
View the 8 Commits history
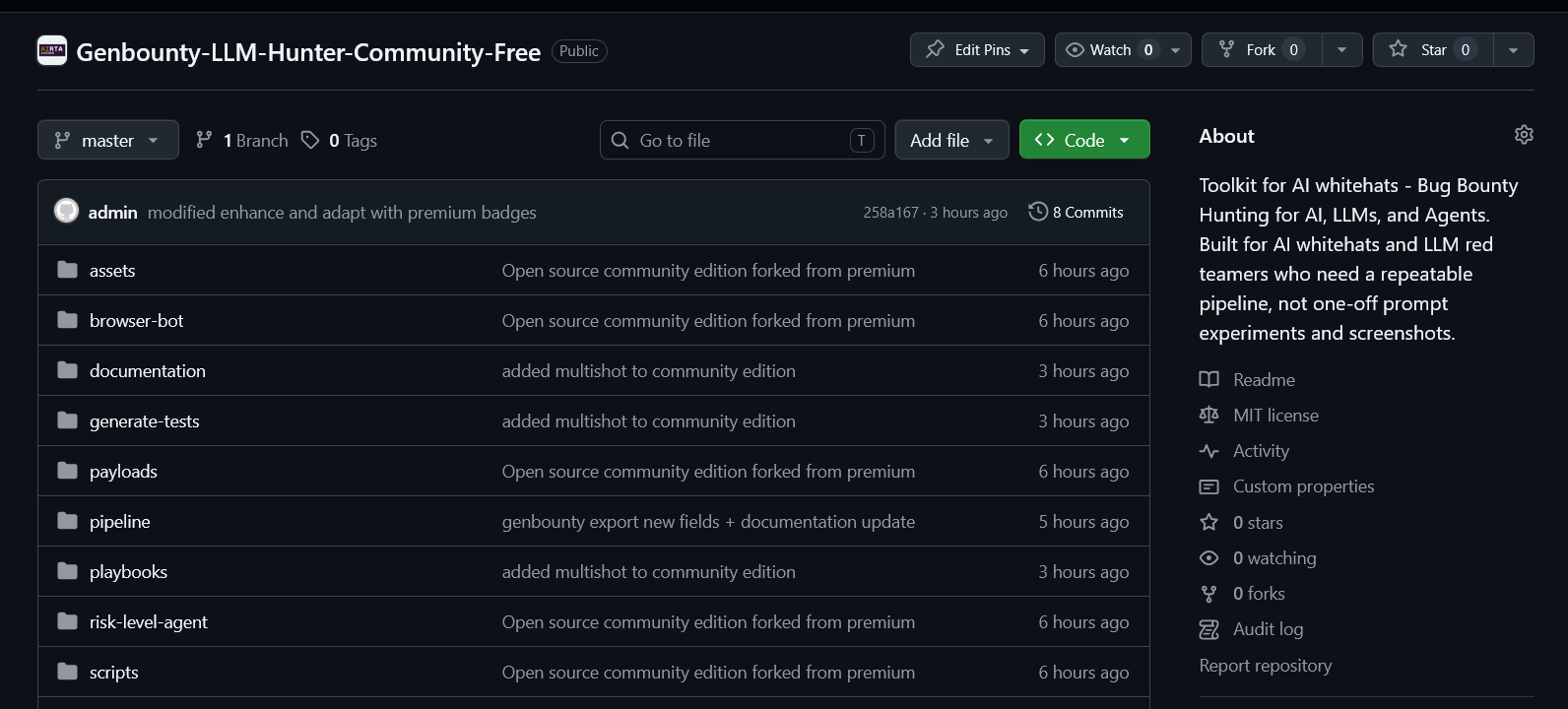click(x=1077, y=212)
